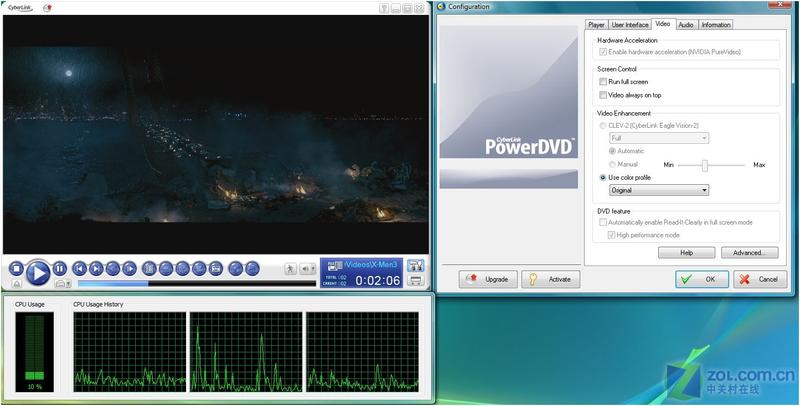
Task: Click the CPU Usage 10% meter
Action: (34, 352)
